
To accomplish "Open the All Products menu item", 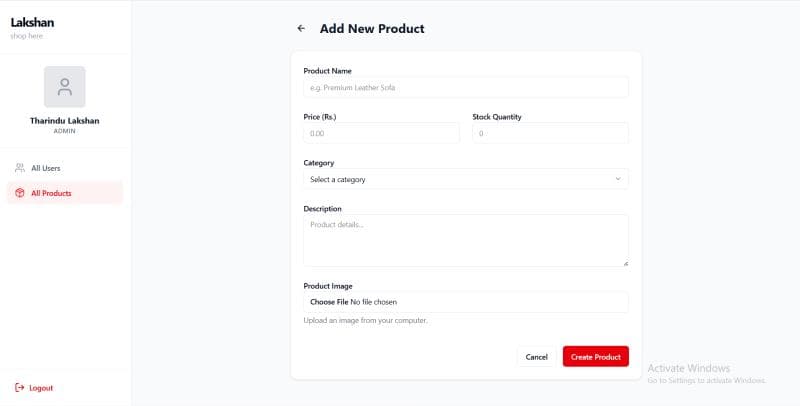I will (x=65, y=193).
